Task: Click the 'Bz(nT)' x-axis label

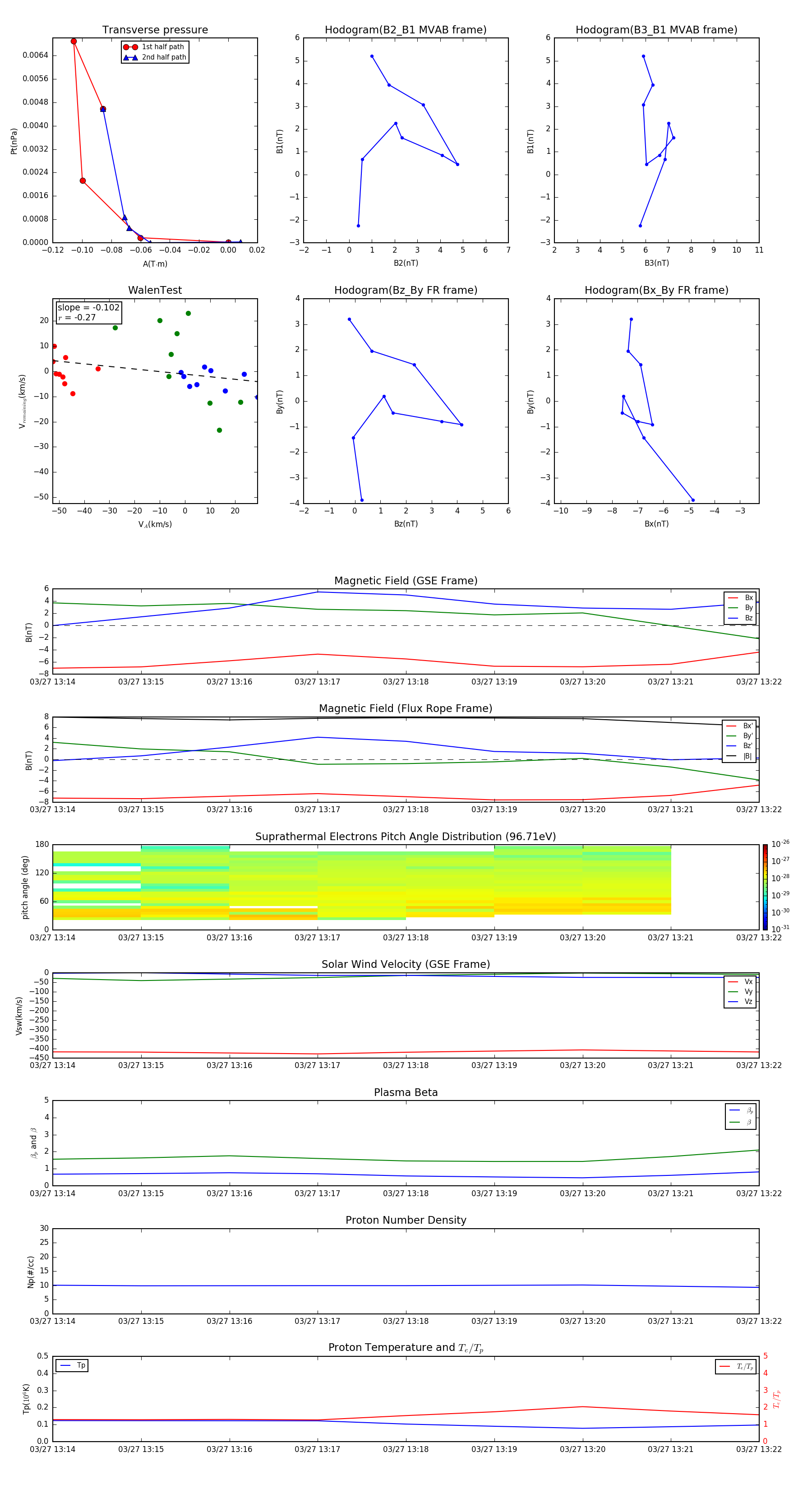Action: (406, 524)
